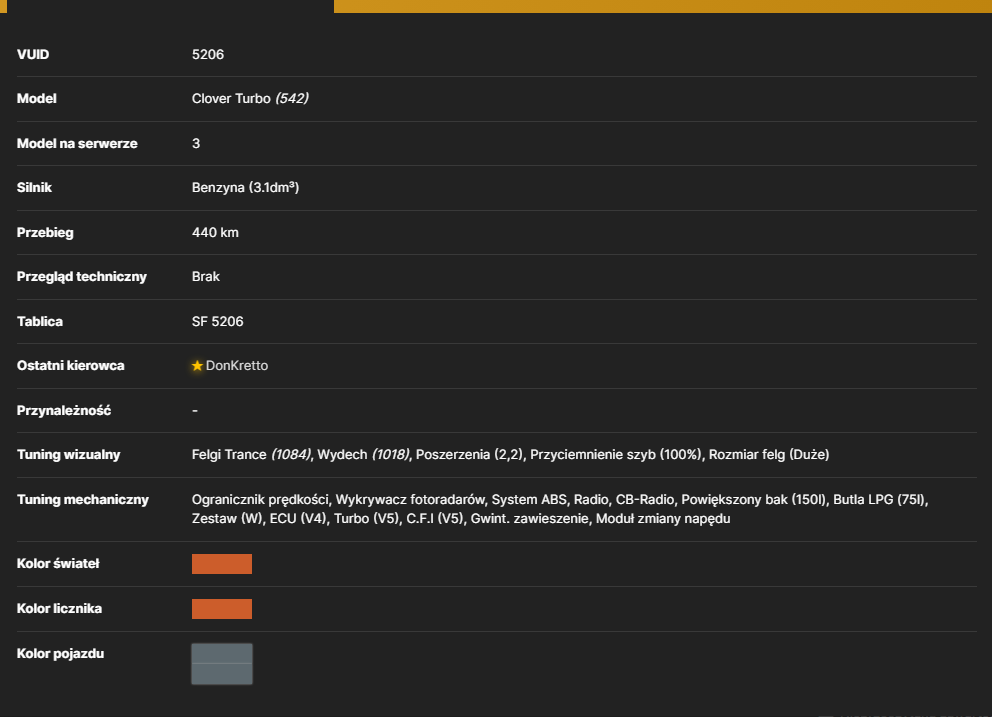Click the Przegląd techniczny value Brak
This screenshot has width=992, height=717.
click(206, 277)
